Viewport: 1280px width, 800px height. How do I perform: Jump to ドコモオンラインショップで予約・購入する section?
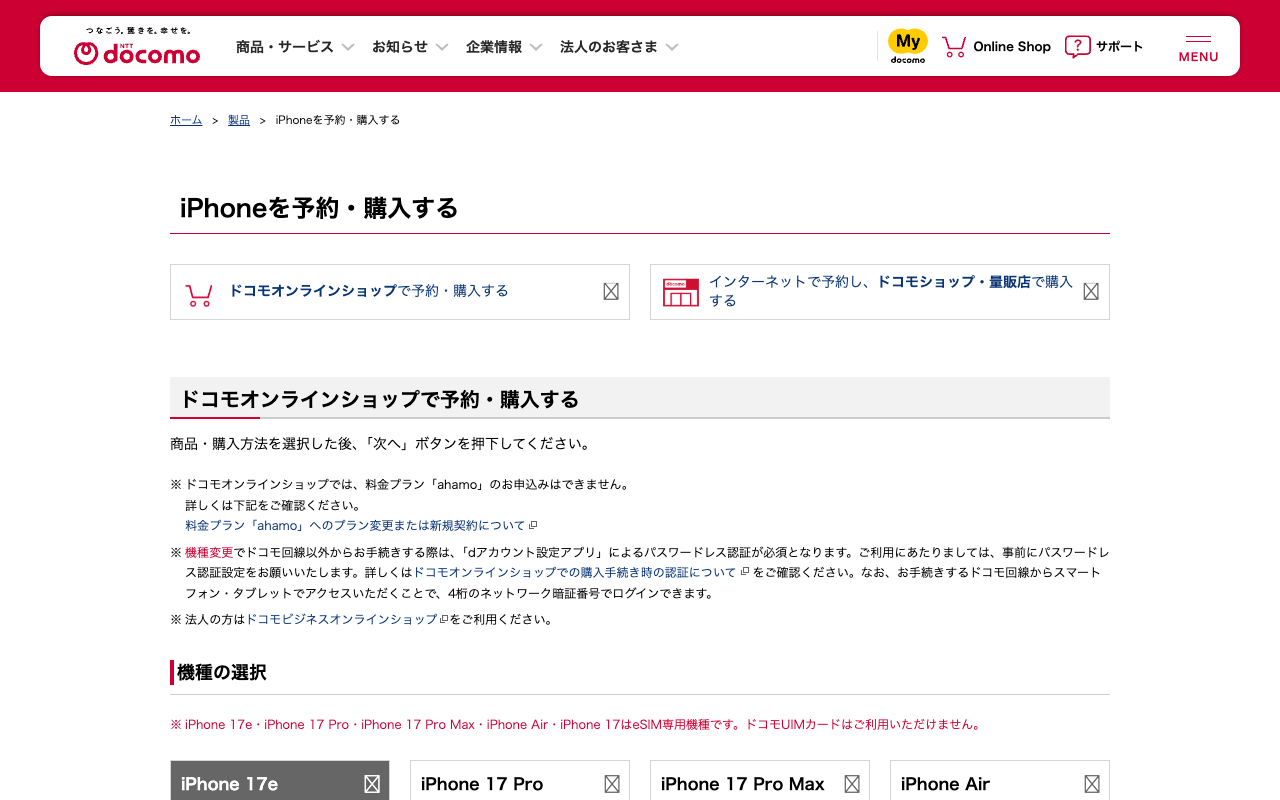pos(400,292)
